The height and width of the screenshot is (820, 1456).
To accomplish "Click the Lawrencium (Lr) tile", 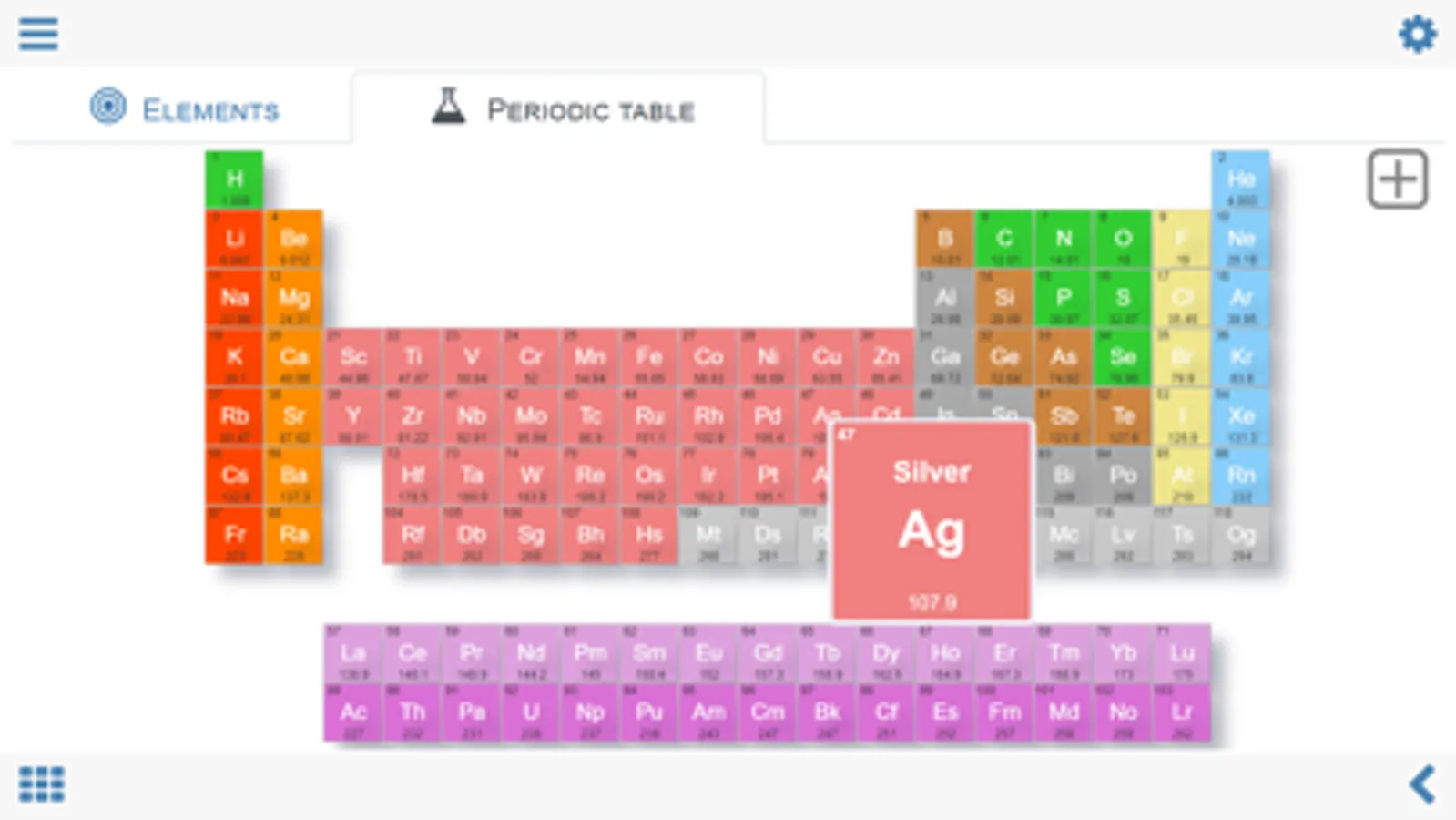I will [1181, 713].
